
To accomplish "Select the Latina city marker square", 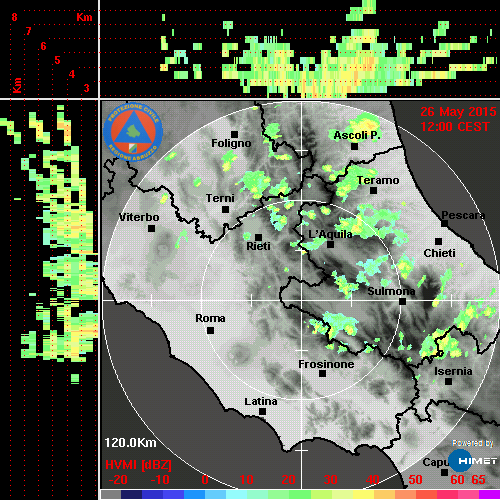I will [262, 411].
